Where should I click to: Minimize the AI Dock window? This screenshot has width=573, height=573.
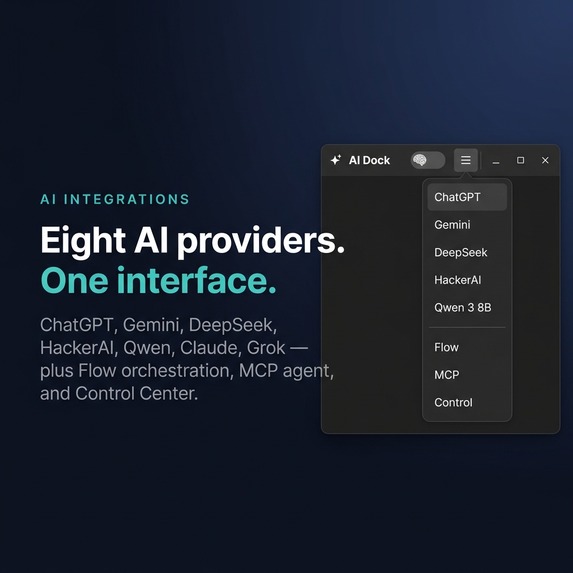pyautogui.click(x=496, y=160)
